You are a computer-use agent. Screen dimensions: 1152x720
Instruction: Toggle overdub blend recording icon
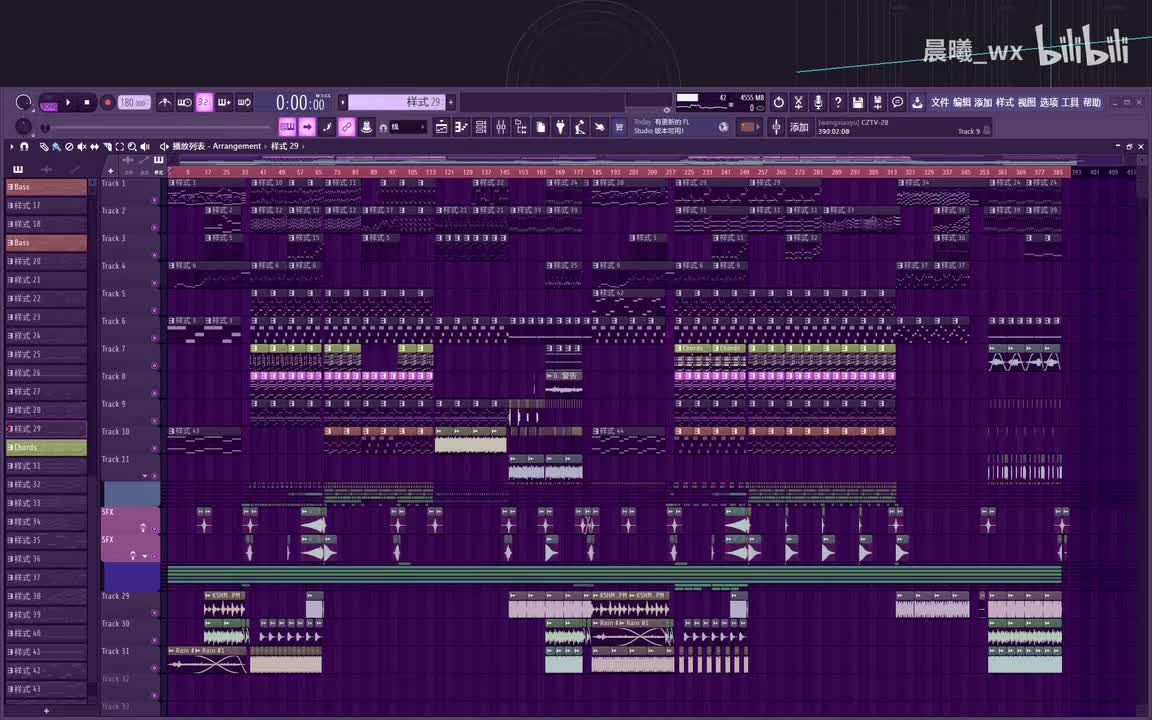(x=224, y=102)
